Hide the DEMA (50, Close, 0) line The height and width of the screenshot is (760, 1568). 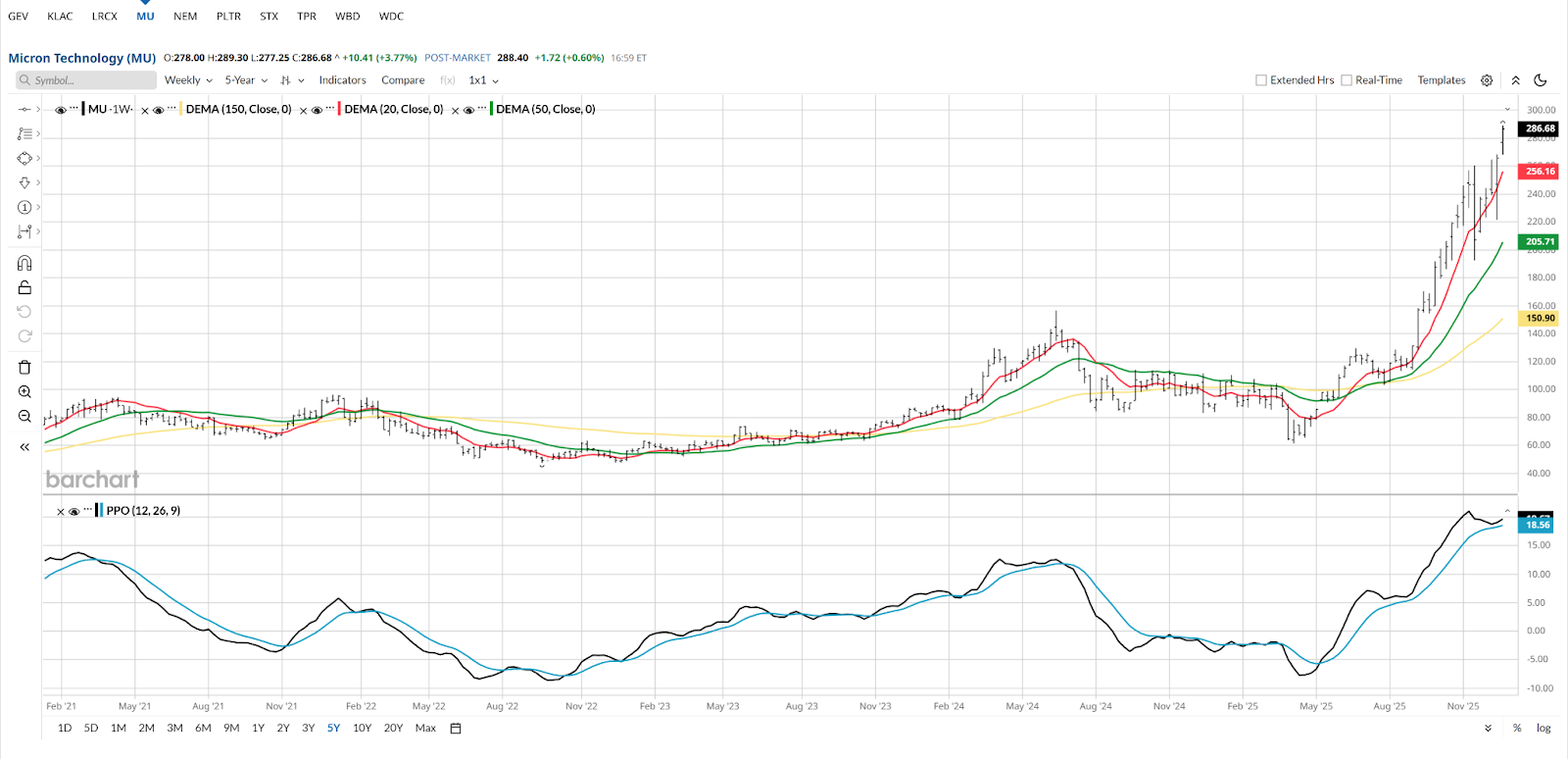tap(469, 110)
